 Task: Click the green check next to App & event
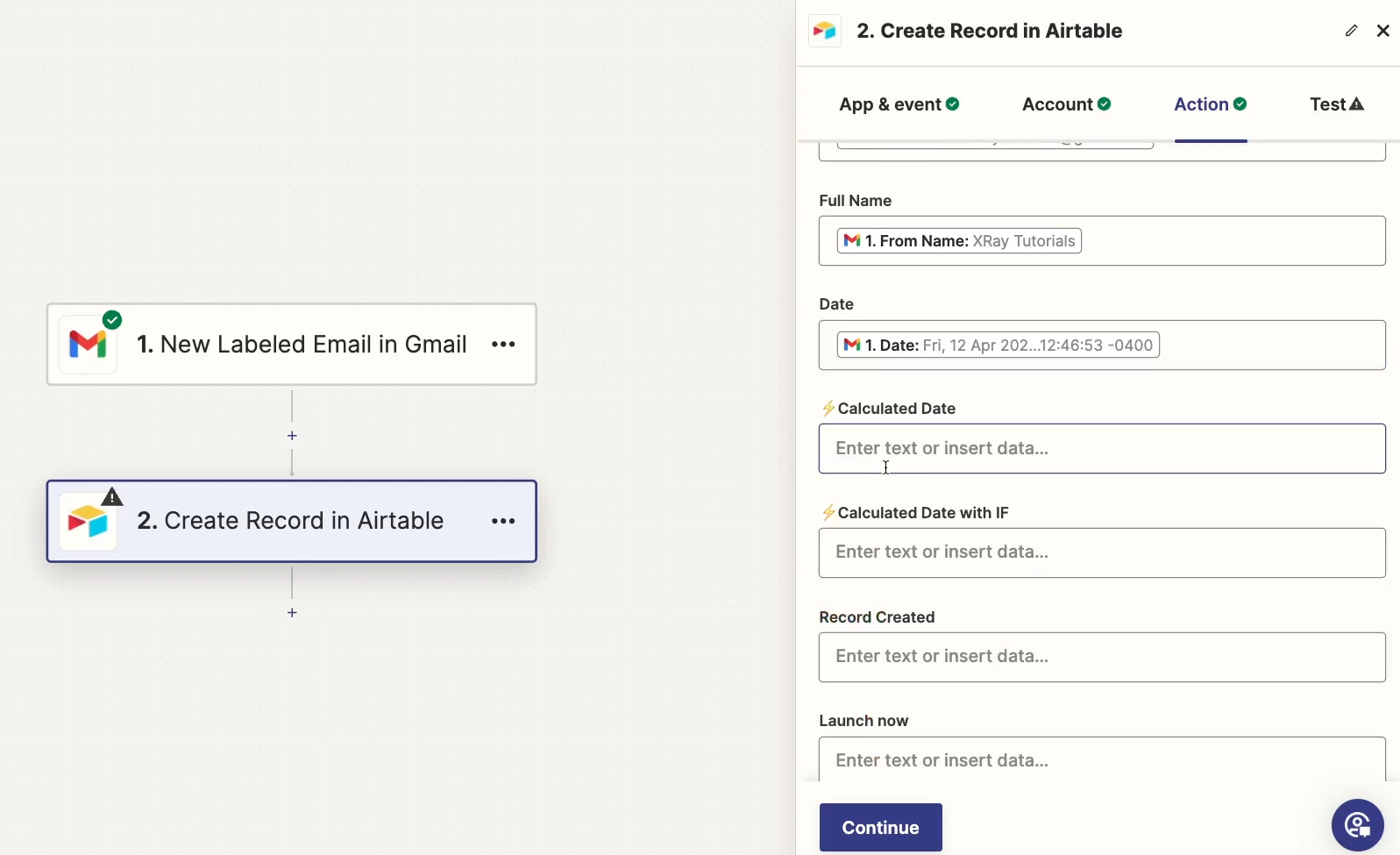coord(953,104)
